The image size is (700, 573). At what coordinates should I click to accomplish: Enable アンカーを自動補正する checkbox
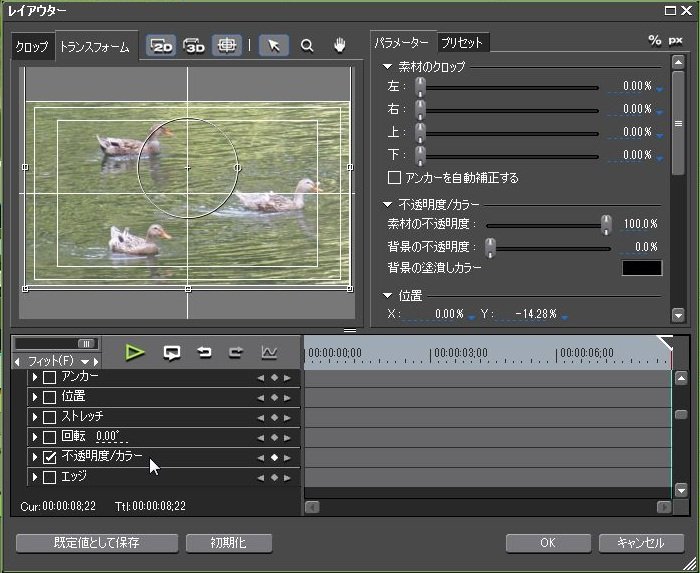pos(394,178)
